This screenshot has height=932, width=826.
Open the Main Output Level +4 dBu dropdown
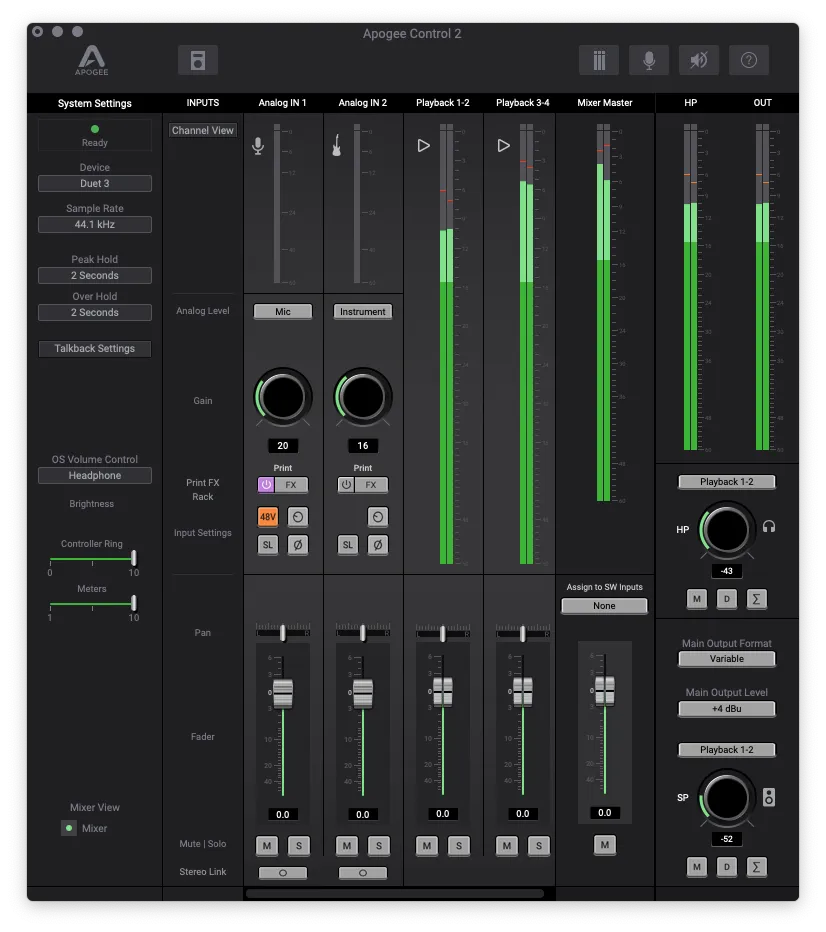726,709
